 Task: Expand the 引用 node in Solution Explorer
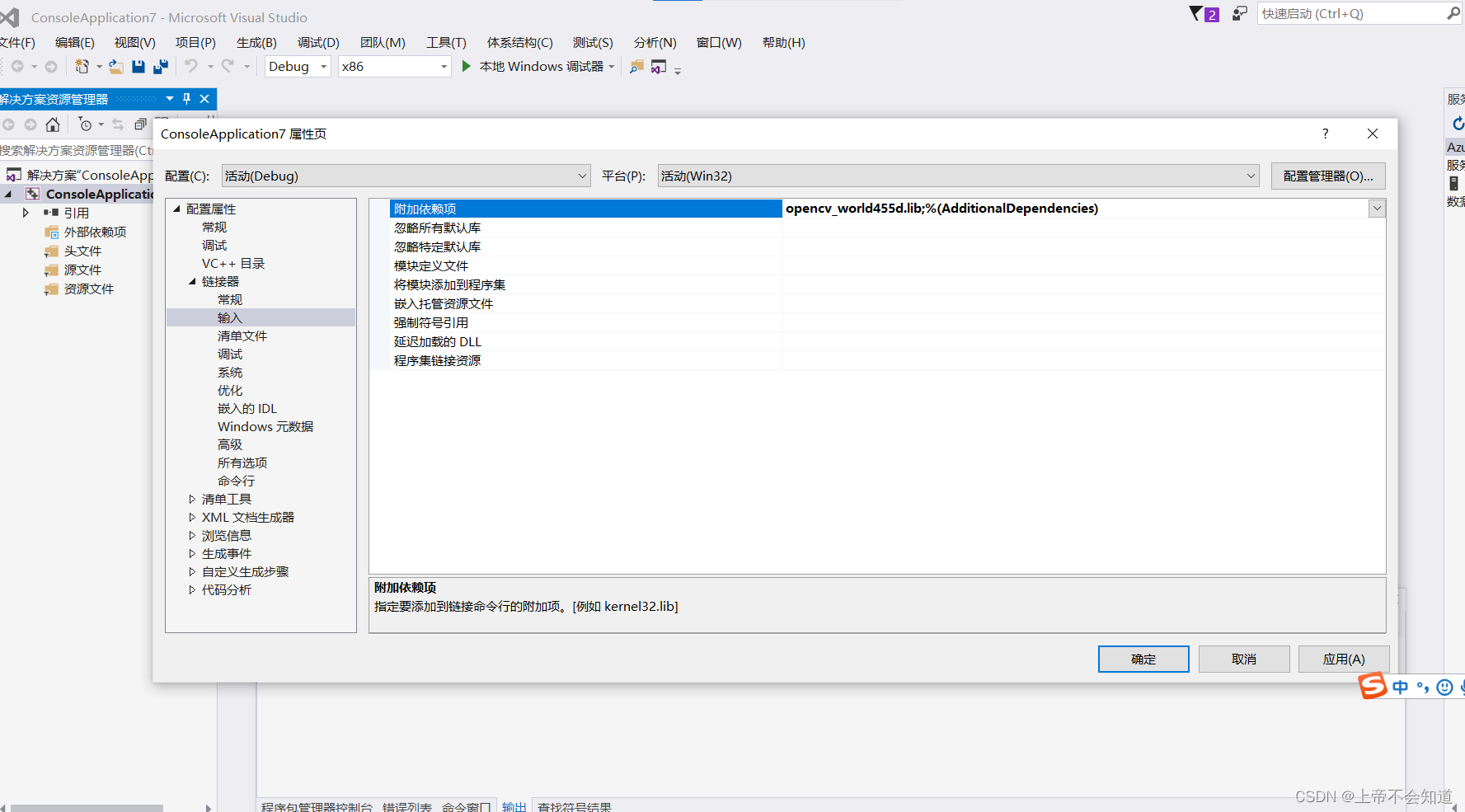tap(26, 213)
